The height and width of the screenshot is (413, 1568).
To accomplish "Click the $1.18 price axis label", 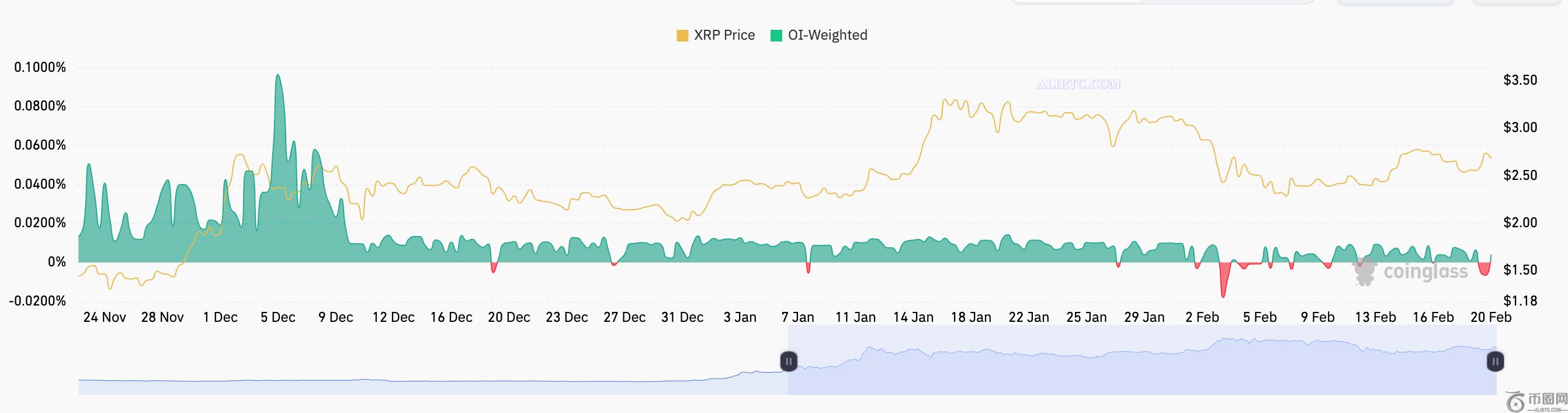I will pyautogui.click(x=1520, y=301).
